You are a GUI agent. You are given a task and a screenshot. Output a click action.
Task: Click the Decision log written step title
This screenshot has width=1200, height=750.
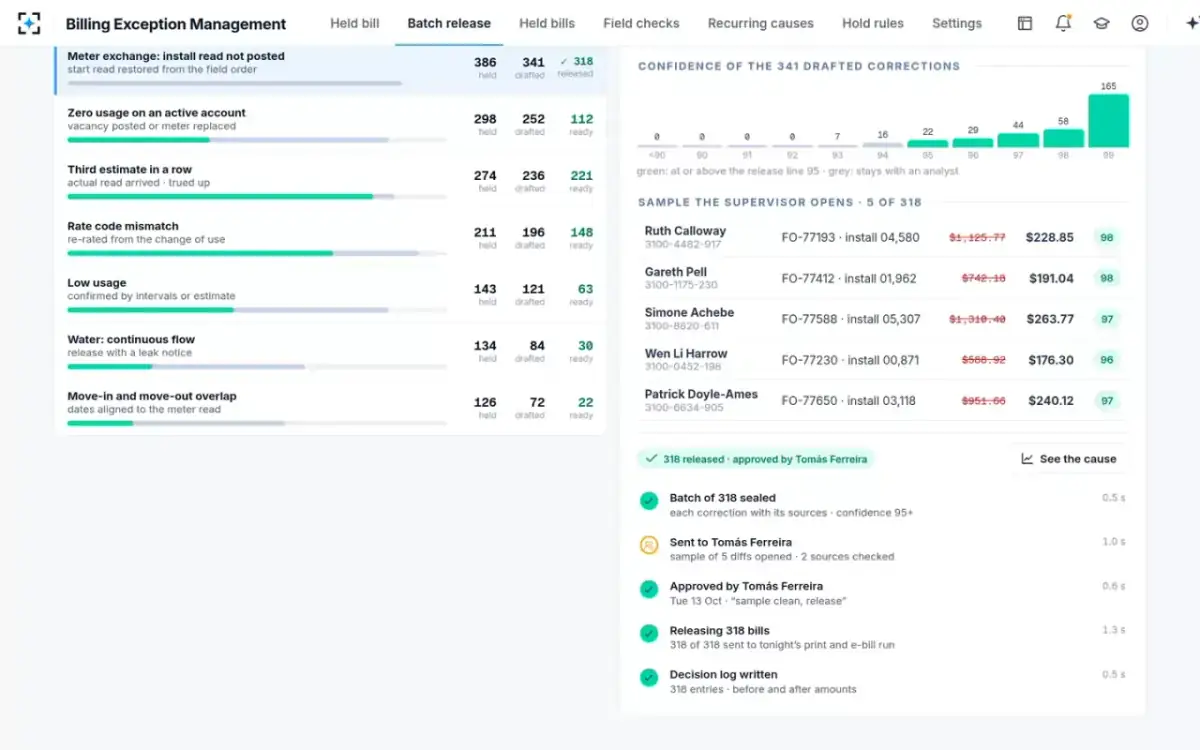point(723,675)
